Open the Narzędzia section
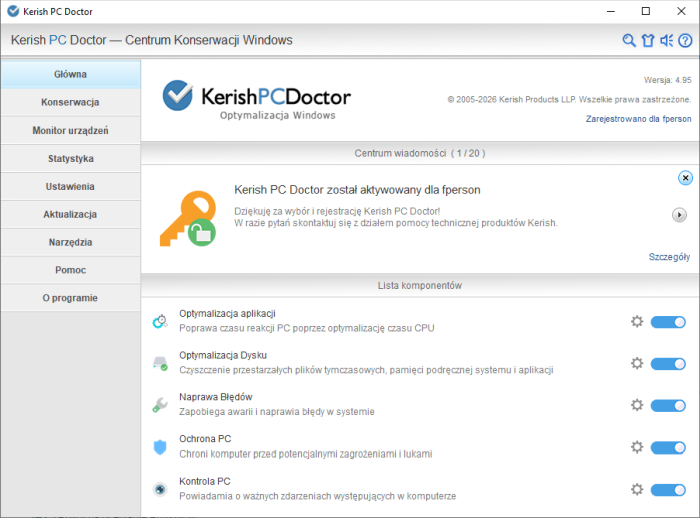This screenshot has width=700, height=518. click(71, 242)
